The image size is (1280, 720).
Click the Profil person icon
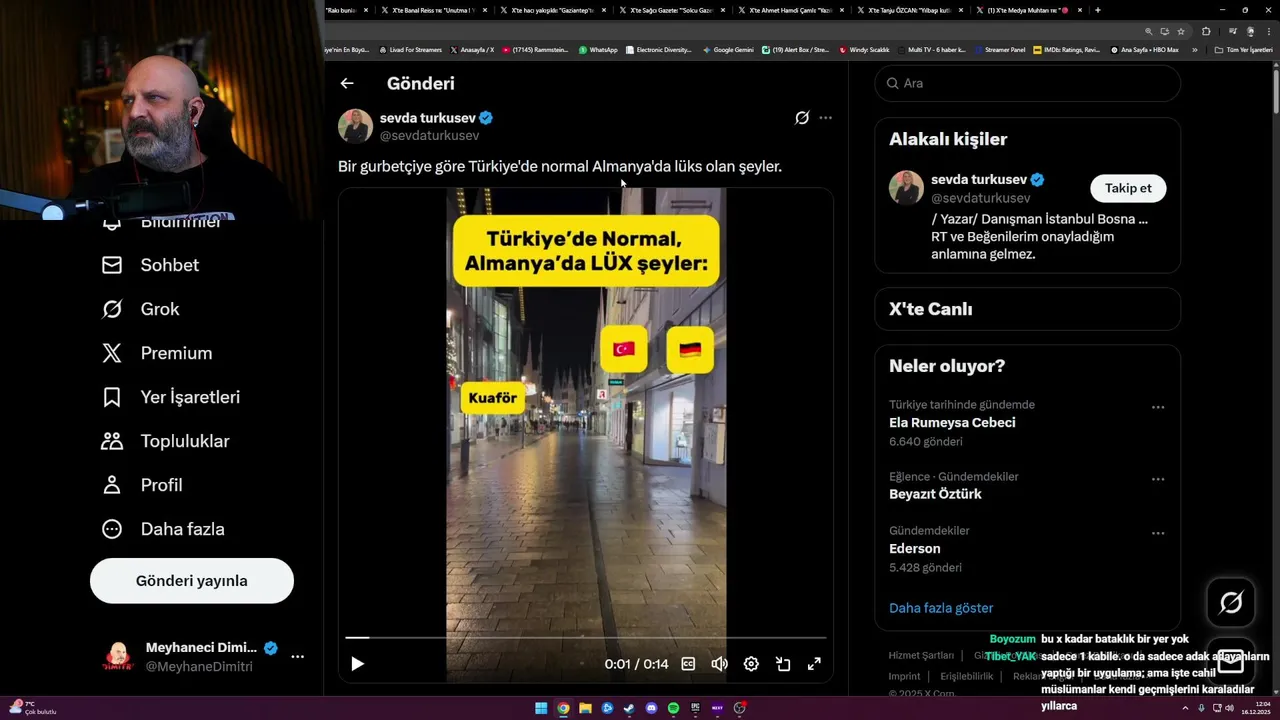[x=112, y=485]
